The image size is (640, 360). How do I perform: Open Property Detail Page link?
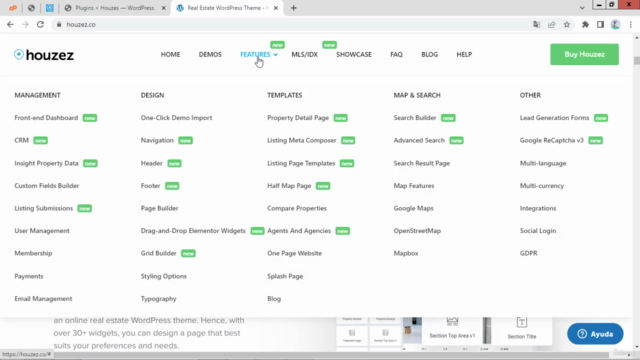click(298, 118)
